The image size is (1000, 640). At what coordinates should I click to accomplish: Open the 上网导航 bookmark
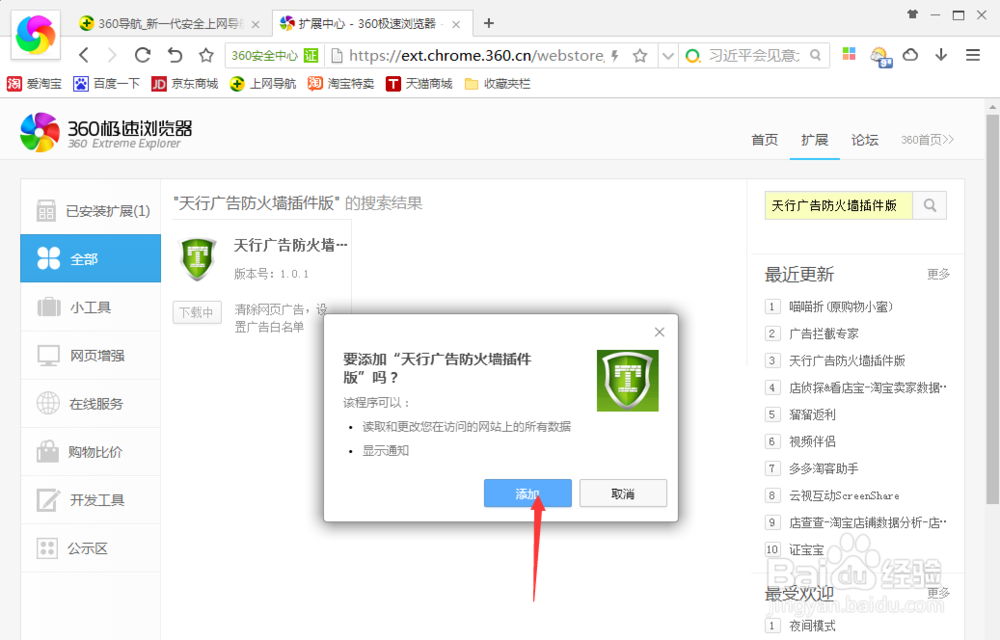point(263,84)
